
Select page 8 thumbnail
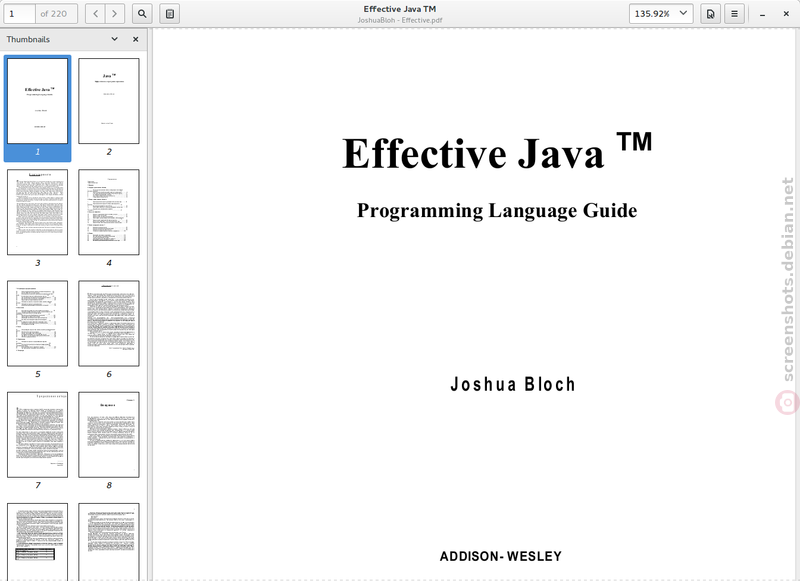tap(109, 435)
